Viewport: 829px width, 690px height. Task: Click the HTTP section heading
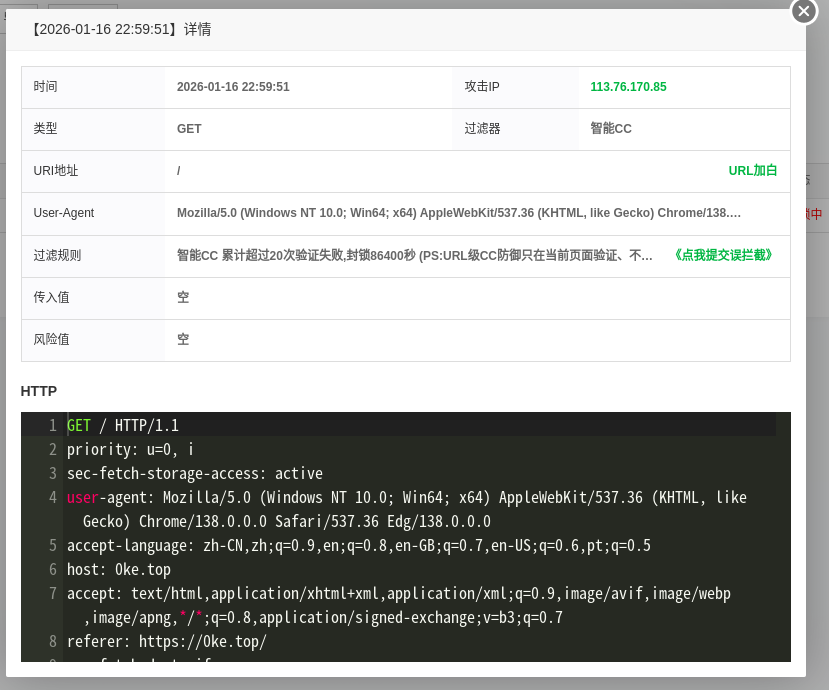pyautogui.click(x=37, y=391)
